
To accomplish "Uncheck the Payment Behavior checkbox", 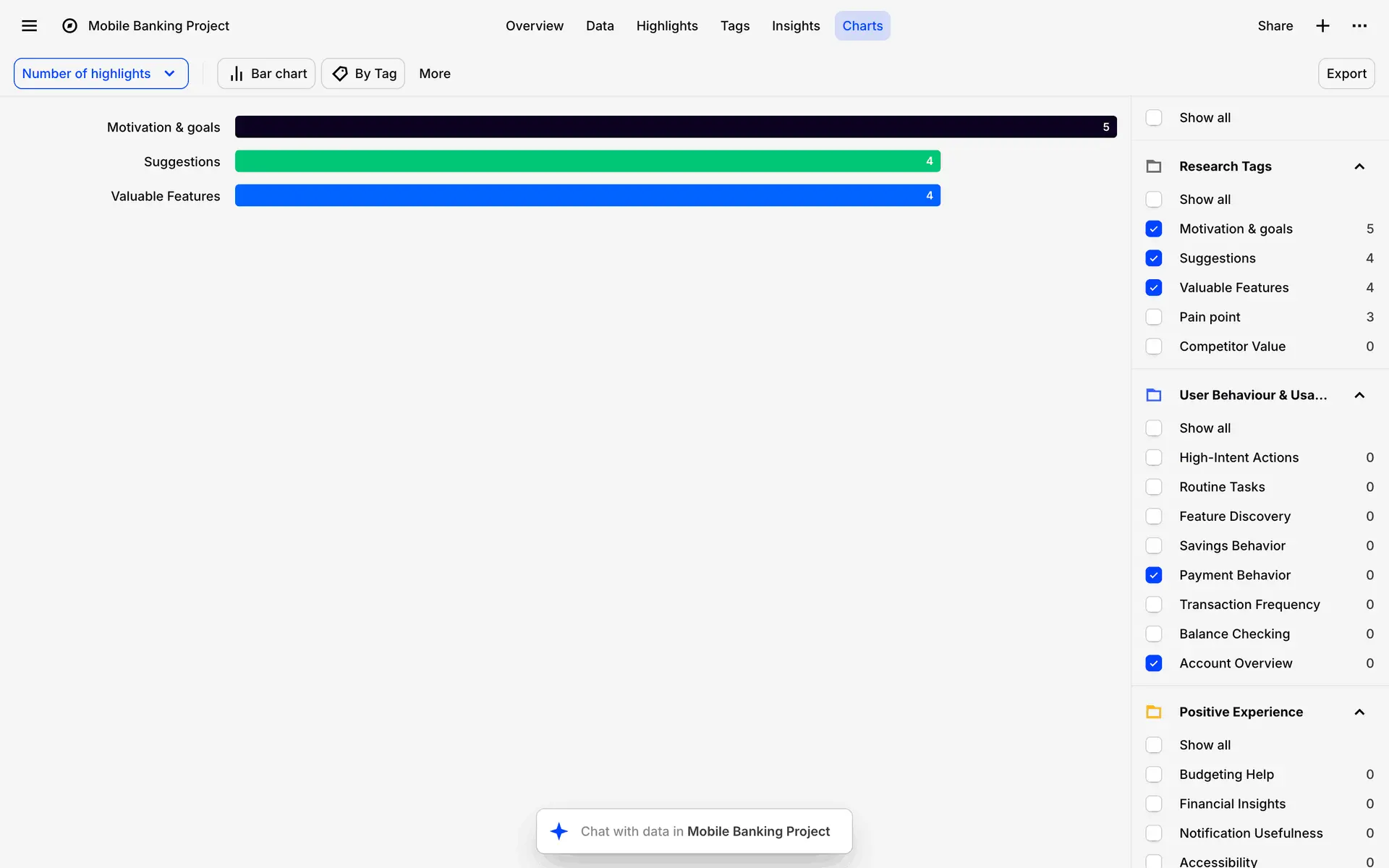I will pyautogui.click(x=1154, y=575).
